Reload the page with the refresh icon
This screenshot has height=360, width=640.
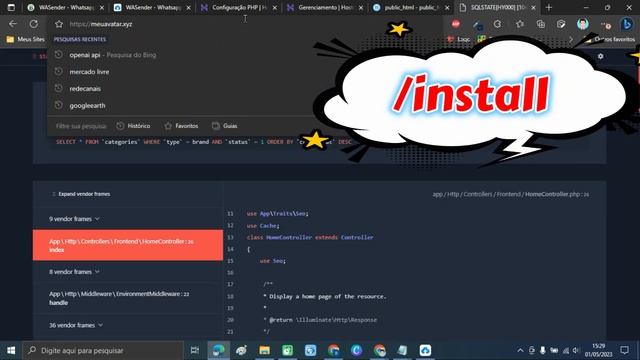(x=34, y=24)
